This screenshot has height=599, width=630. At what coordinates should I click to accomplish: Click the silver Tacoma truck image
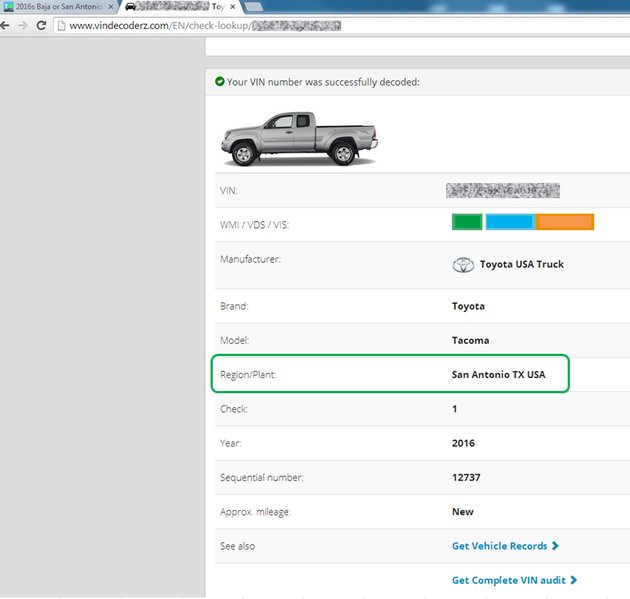299,139
